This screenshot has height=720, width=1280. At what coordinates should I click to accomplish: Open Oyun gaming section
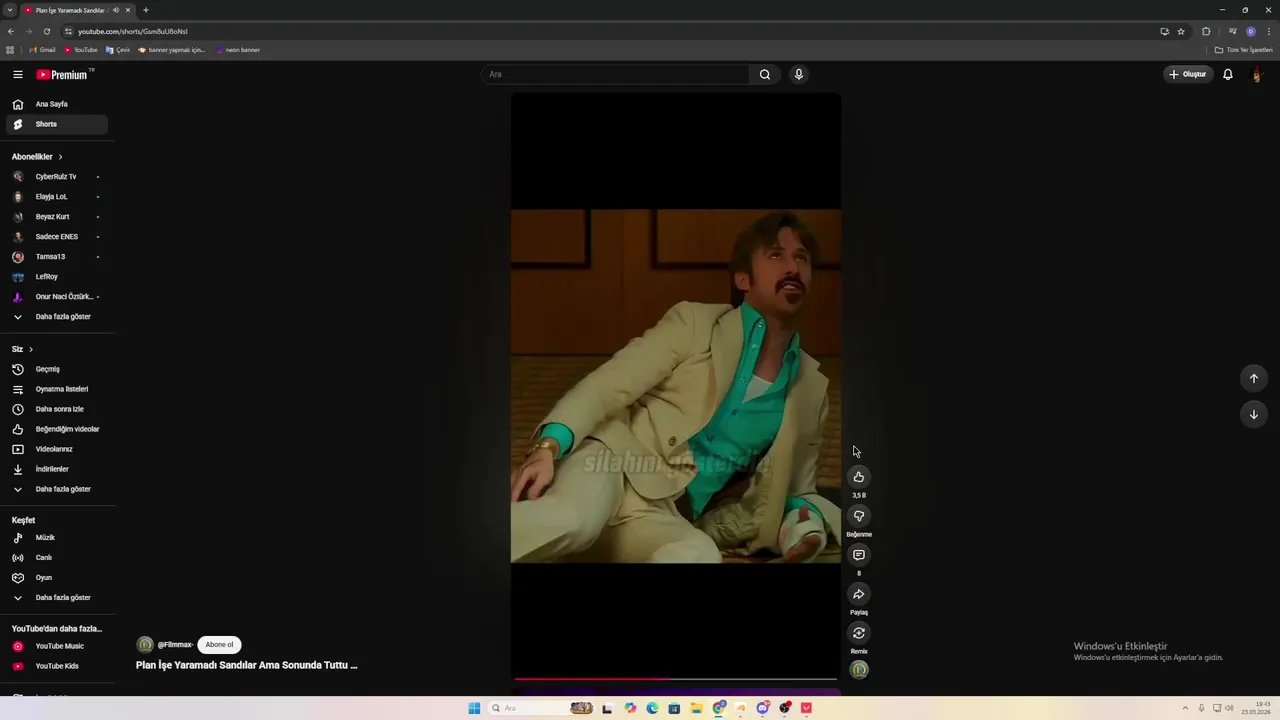pyautogui.click(x=57, y=578)
